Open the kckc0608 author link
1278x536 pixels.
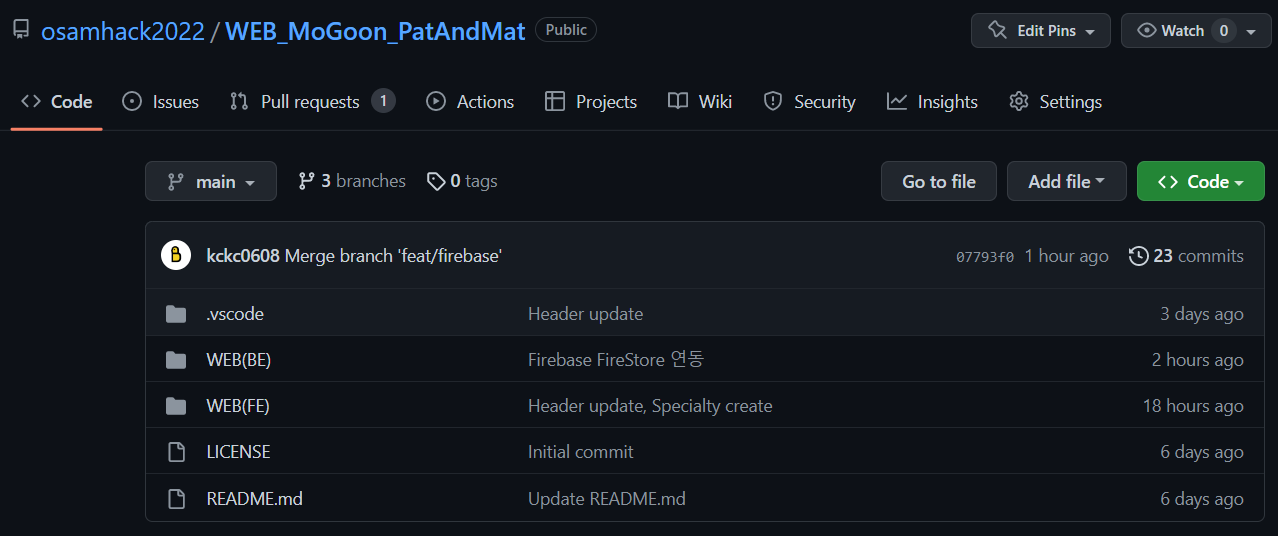(243, 256)
